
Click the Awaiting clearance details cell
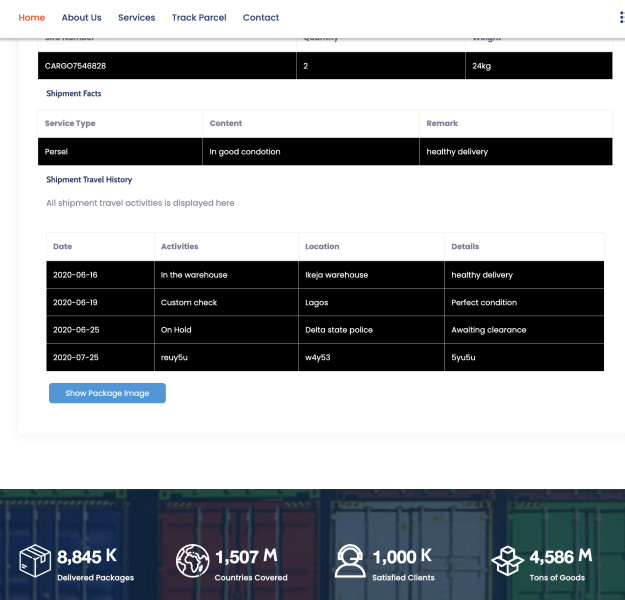(488, 330)
